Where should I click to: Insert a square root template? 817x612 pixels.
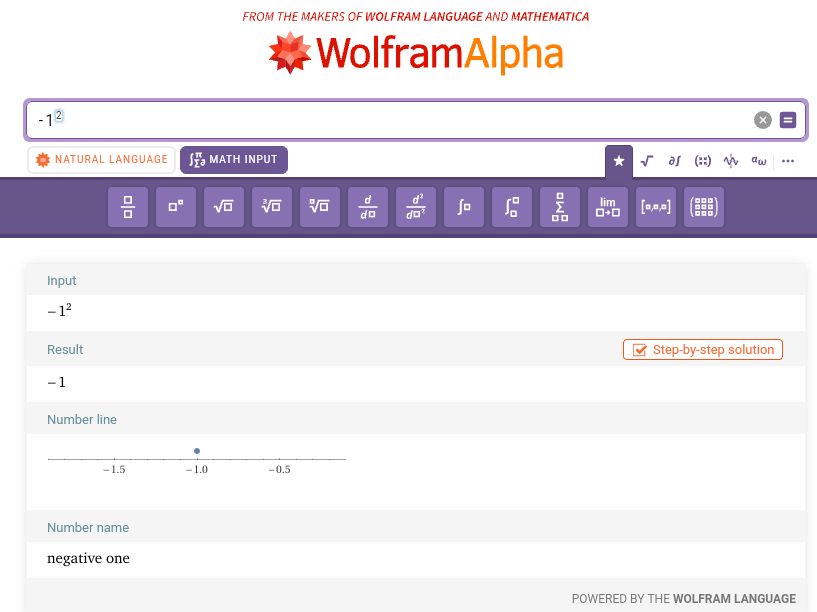pyautogui.click(x=224, y=207)
